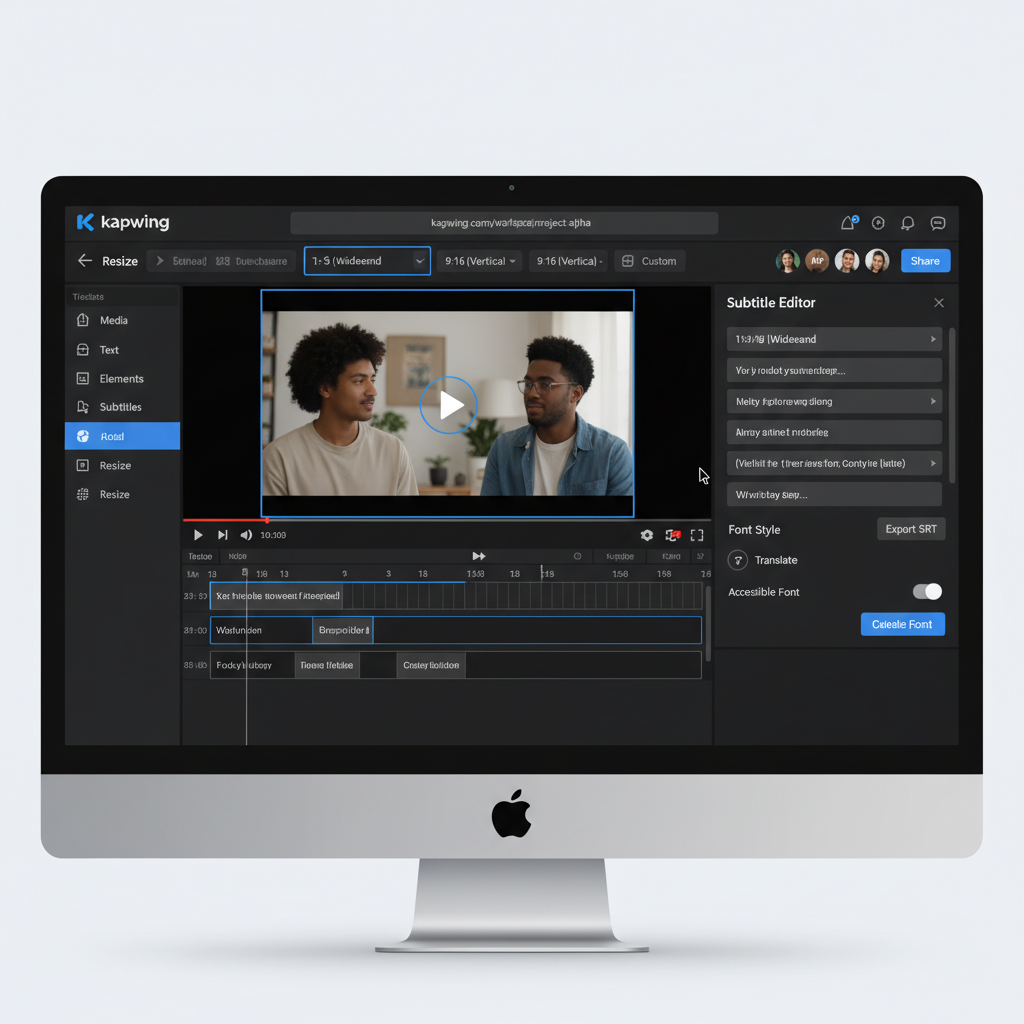Click the top subtitle track clip
This screenshot has width=1024, height=1024.
[277, 596]
